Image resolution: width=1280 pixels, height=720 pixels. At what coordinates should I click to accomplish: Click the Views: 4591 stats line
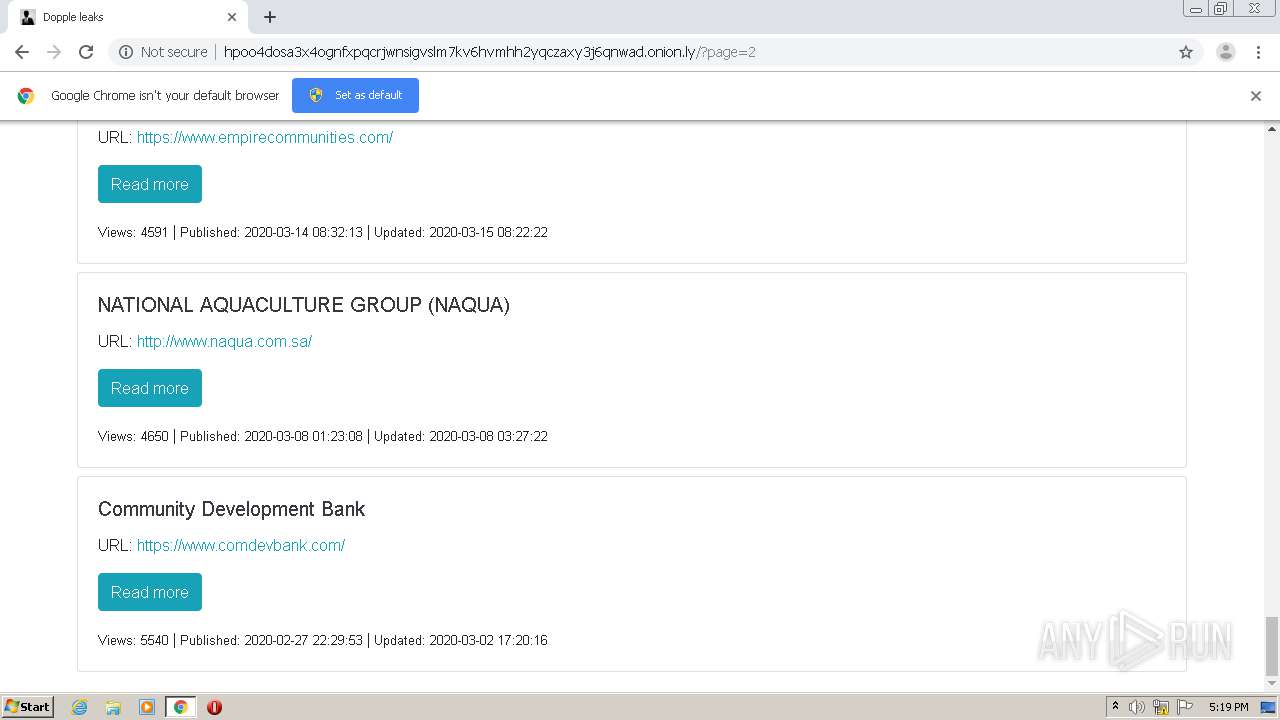323,232
